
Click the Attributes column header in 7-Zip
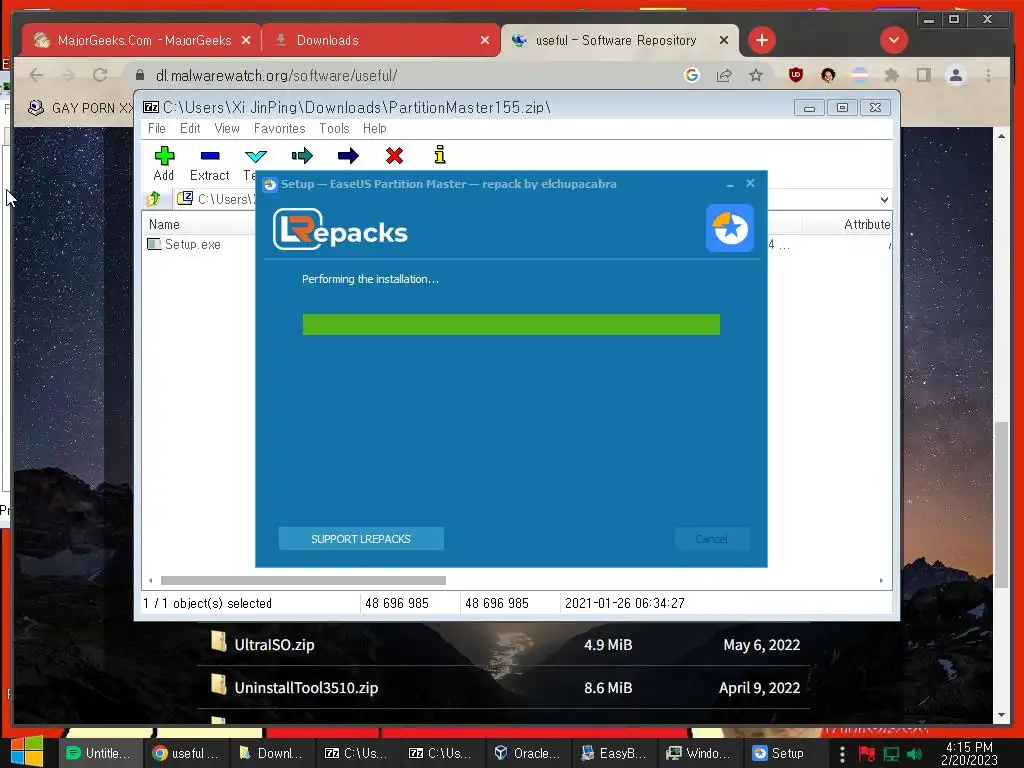point(867,225)
